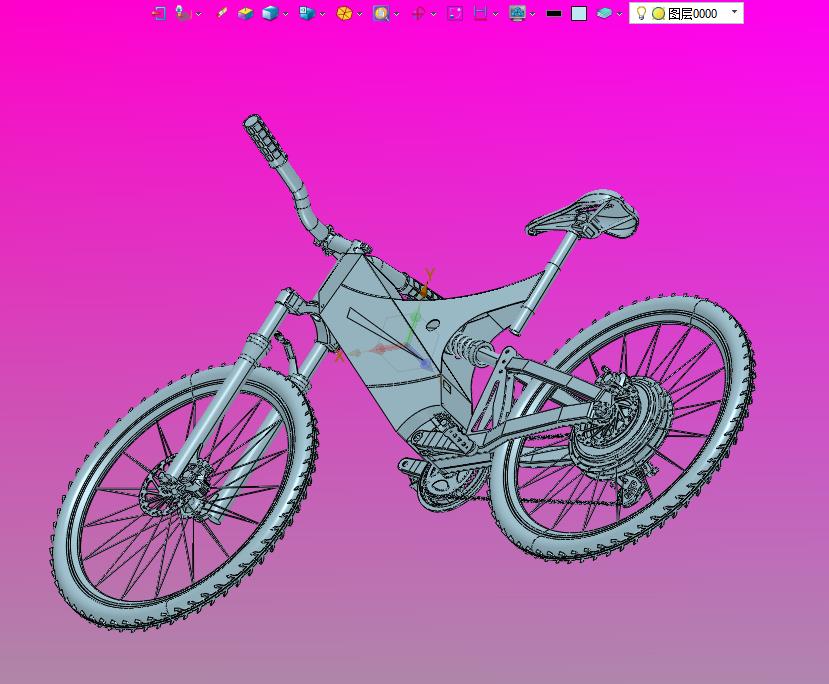Screen dimensions: 829x684
Task: Open the measure tool dropdown arrow
Action: pyautogui.click(x=495, y=14)
